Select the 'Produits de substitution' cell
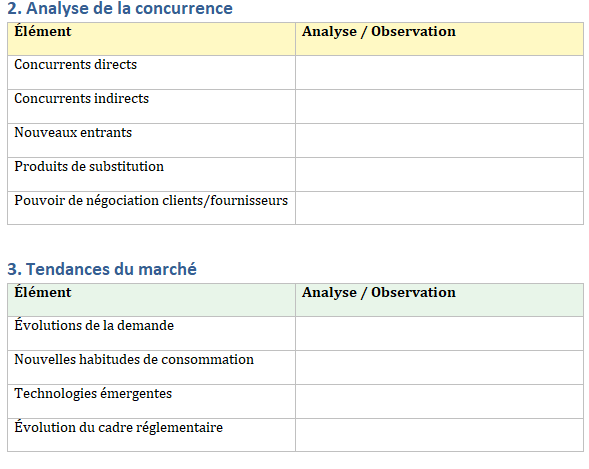The width and height of the screenshot is (589, 469). (x=151, y=175)
